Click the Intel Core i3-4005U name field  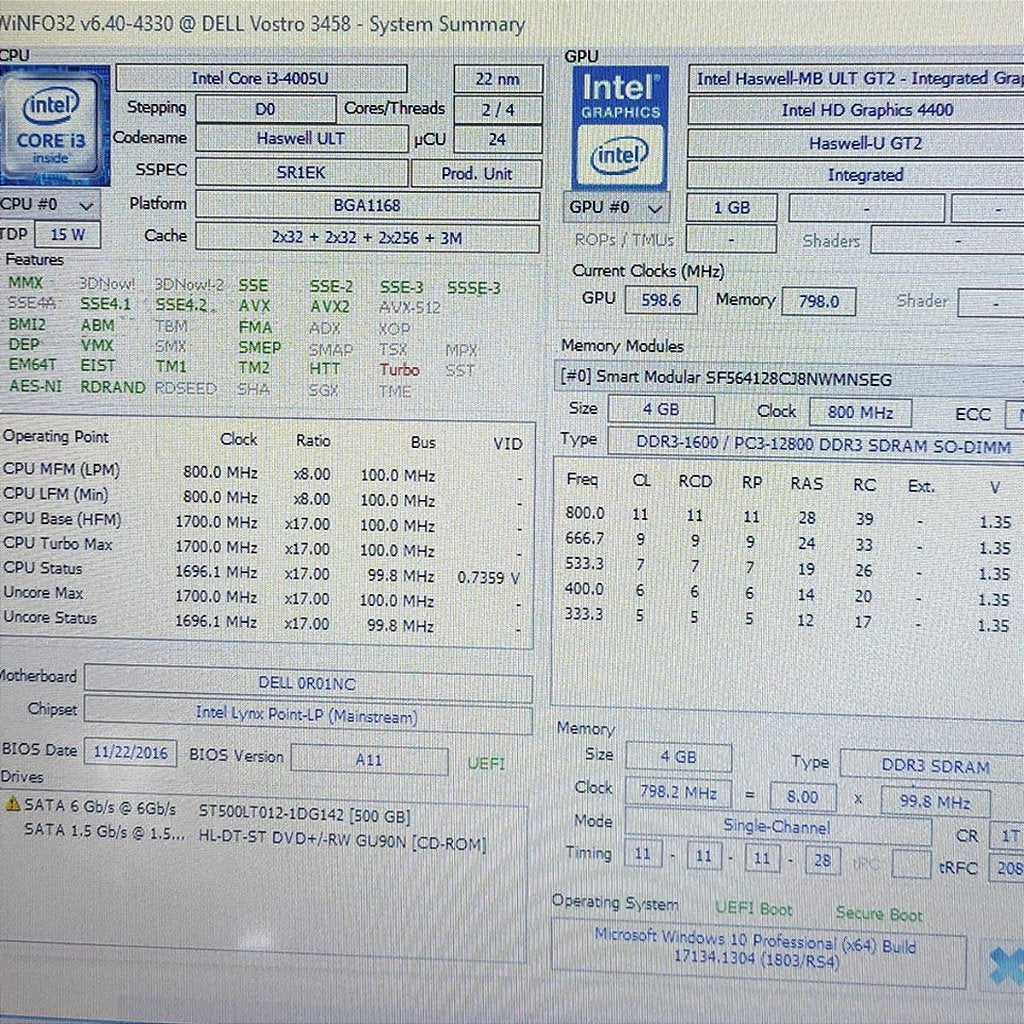pos(261,79)
